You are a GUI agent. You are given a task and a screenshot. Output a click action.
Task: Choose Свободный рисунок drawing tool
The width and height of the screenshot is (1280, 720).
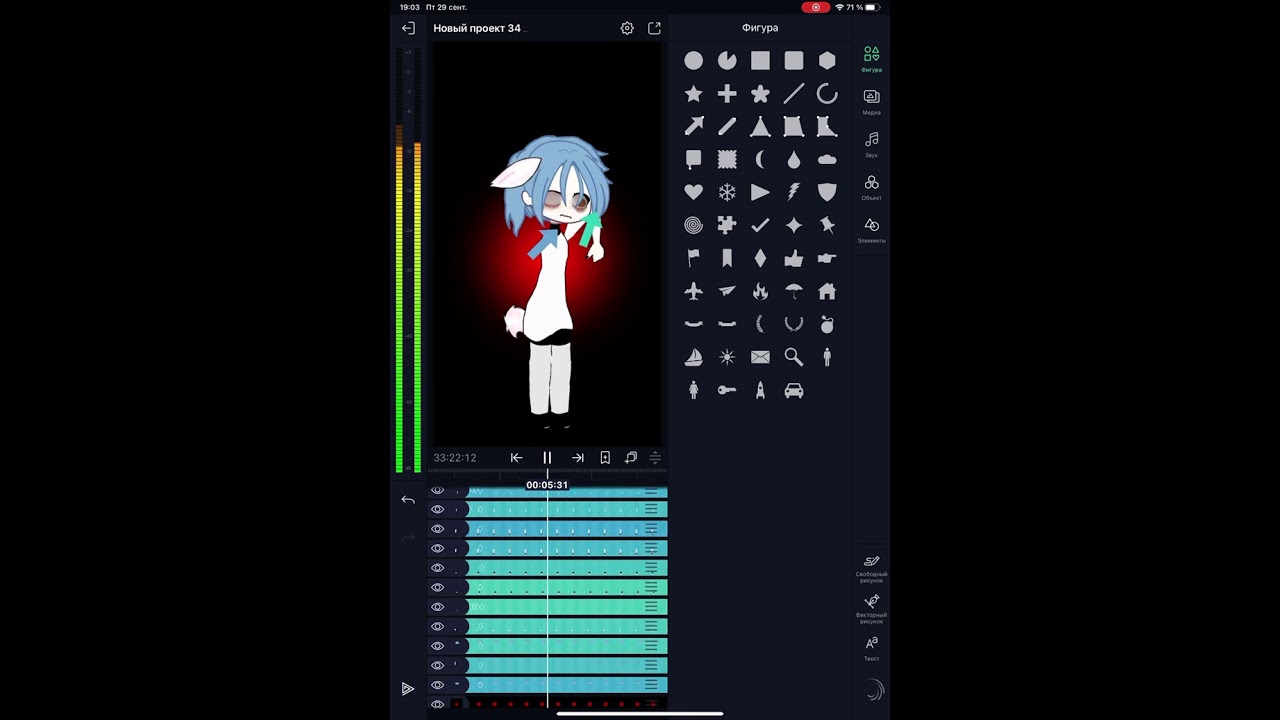(872, 568)
